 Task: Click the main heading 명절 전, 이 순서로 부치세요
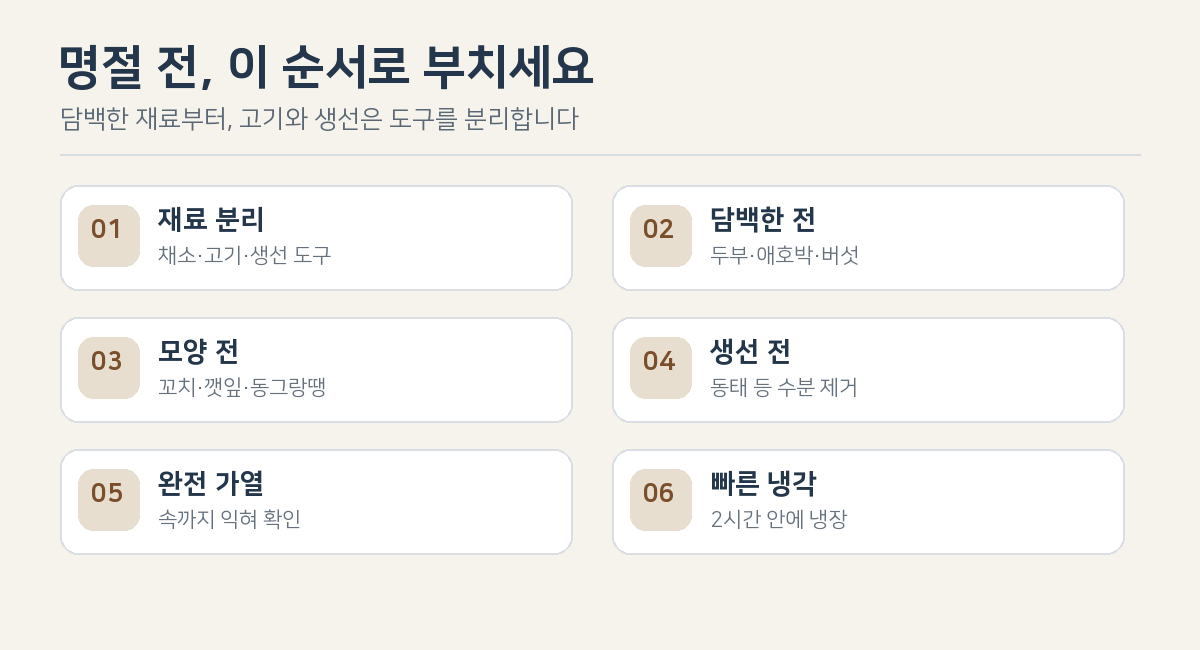click(327, 69)
